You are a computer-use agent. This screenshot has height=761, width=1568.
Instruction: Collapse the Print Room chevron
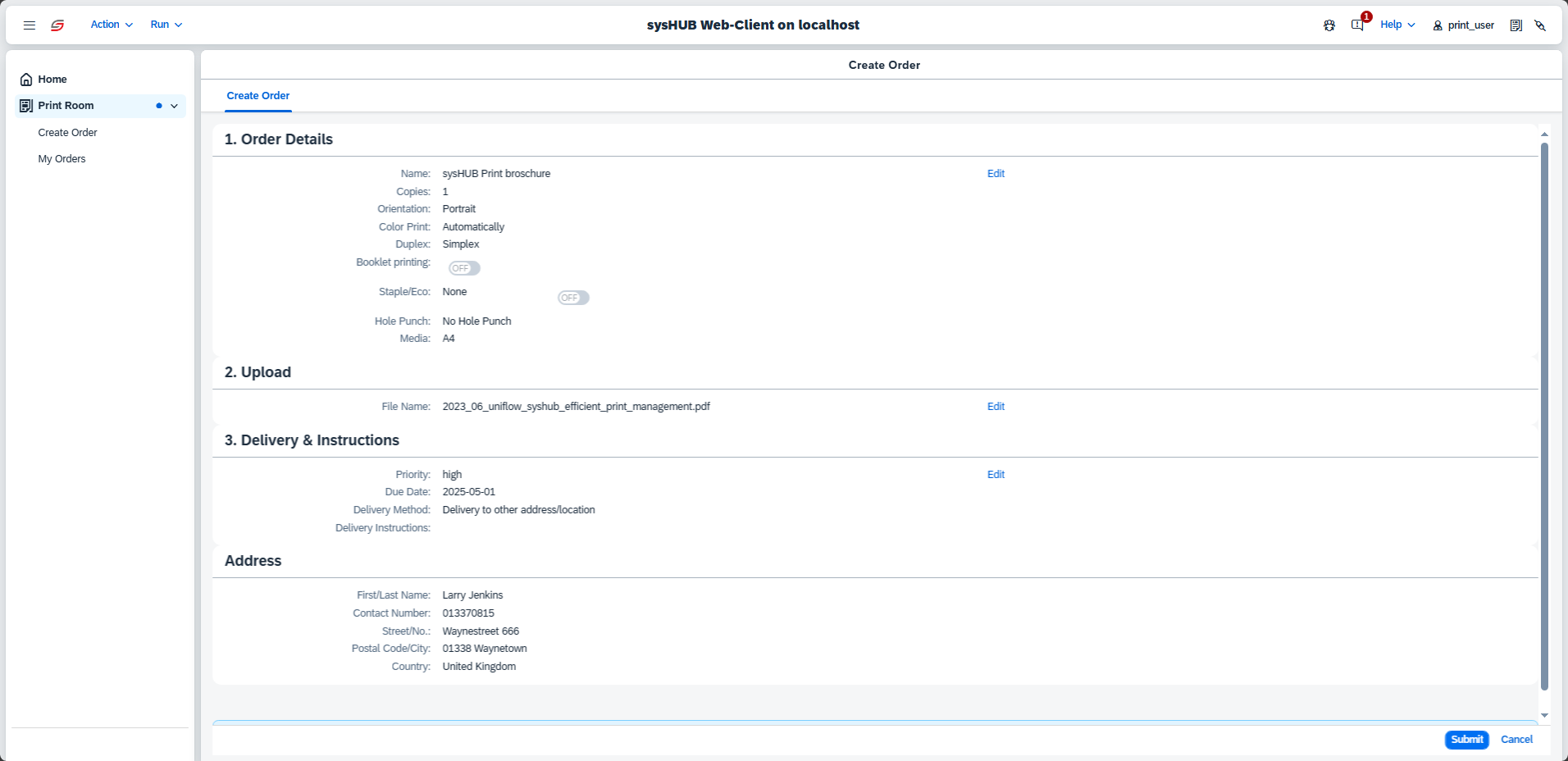click(174, 106)
